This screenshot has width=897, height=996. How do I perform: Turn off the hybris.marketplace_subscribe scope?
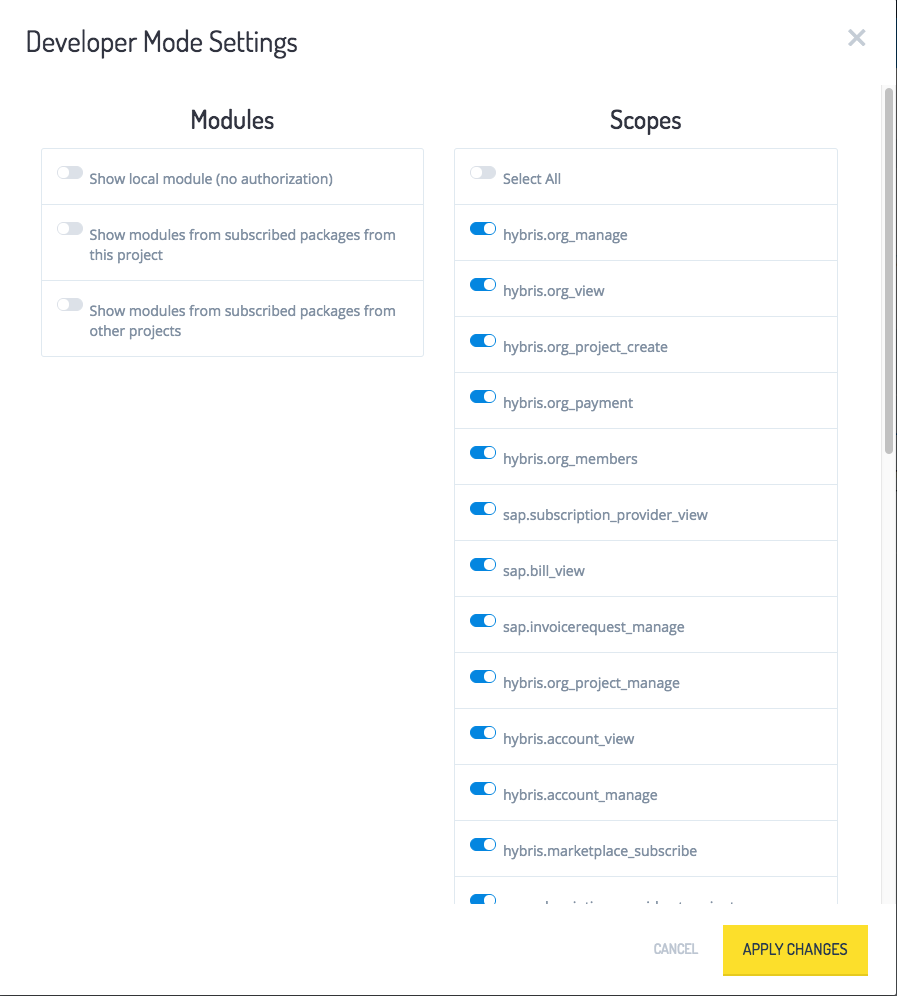482,844
